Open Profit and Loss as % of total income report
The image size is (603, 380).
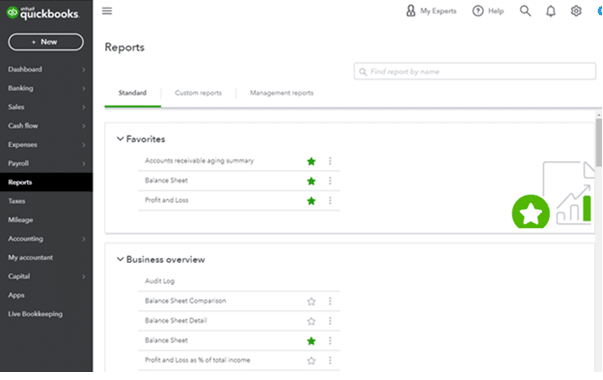click(197, 360)
